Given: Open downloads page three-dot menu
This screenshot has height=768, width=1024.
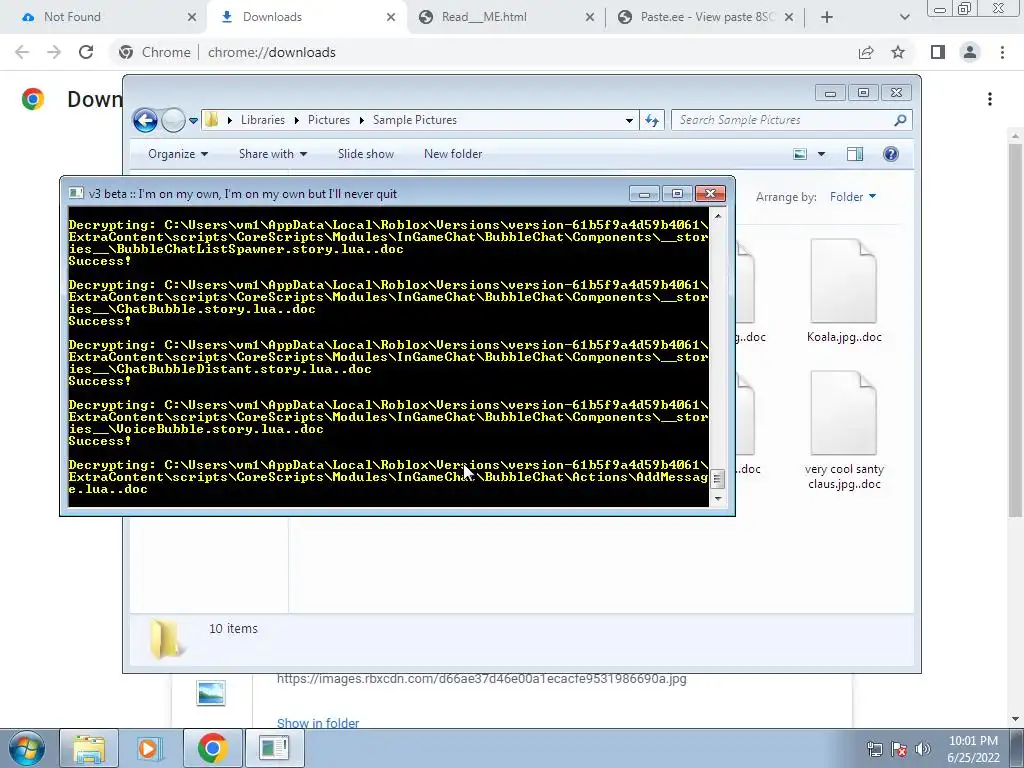Looking at the screenshot, I should click(990, 99).
